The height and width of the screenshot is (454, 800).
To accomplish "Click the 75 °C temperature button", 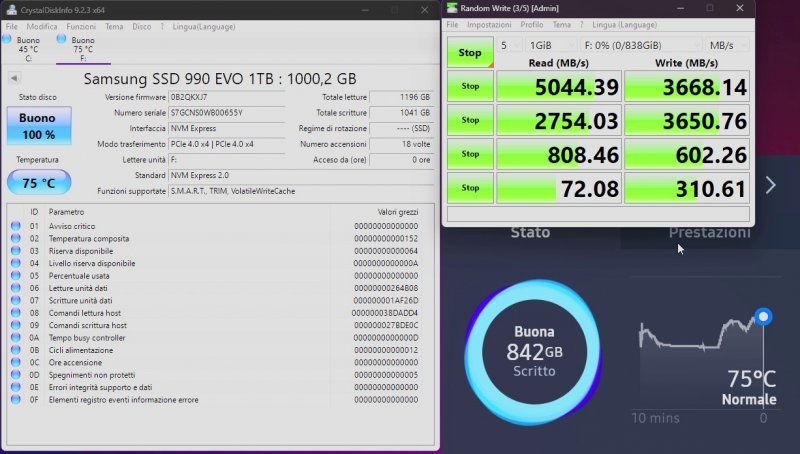I will (x=39, y=182).
